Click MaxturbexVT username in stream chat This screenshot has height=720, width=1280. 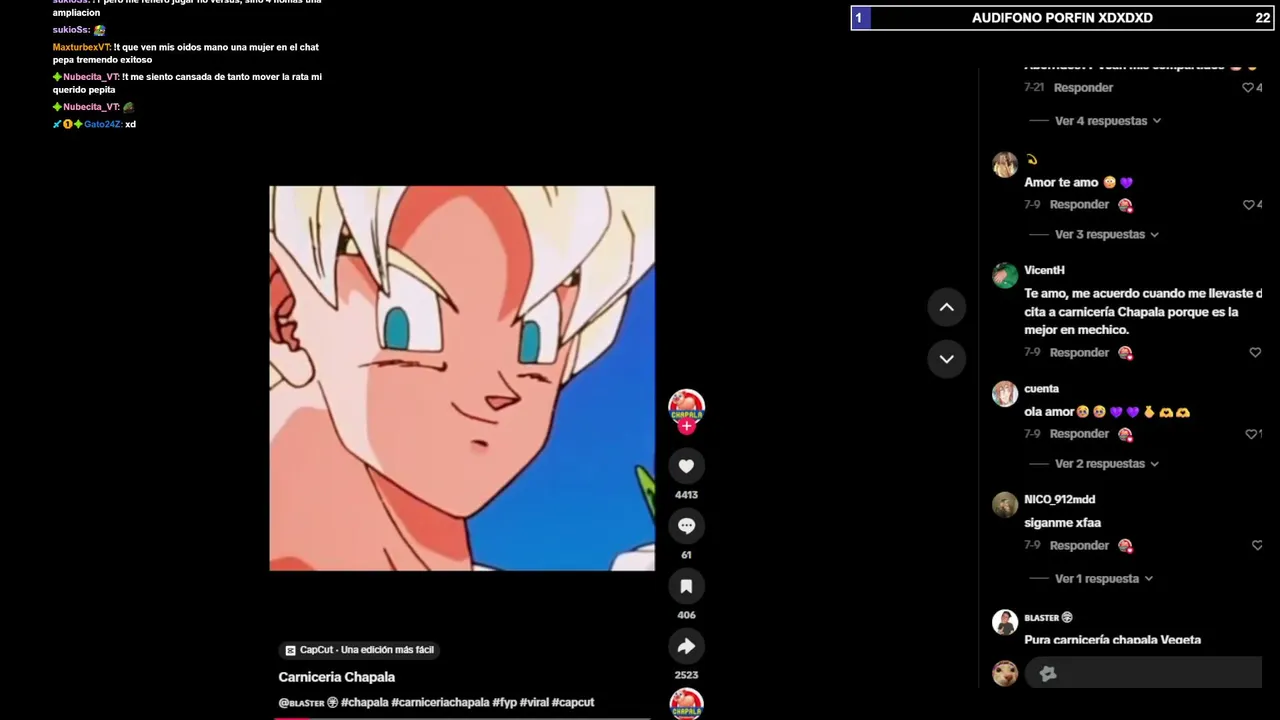[x=82, y=47]
